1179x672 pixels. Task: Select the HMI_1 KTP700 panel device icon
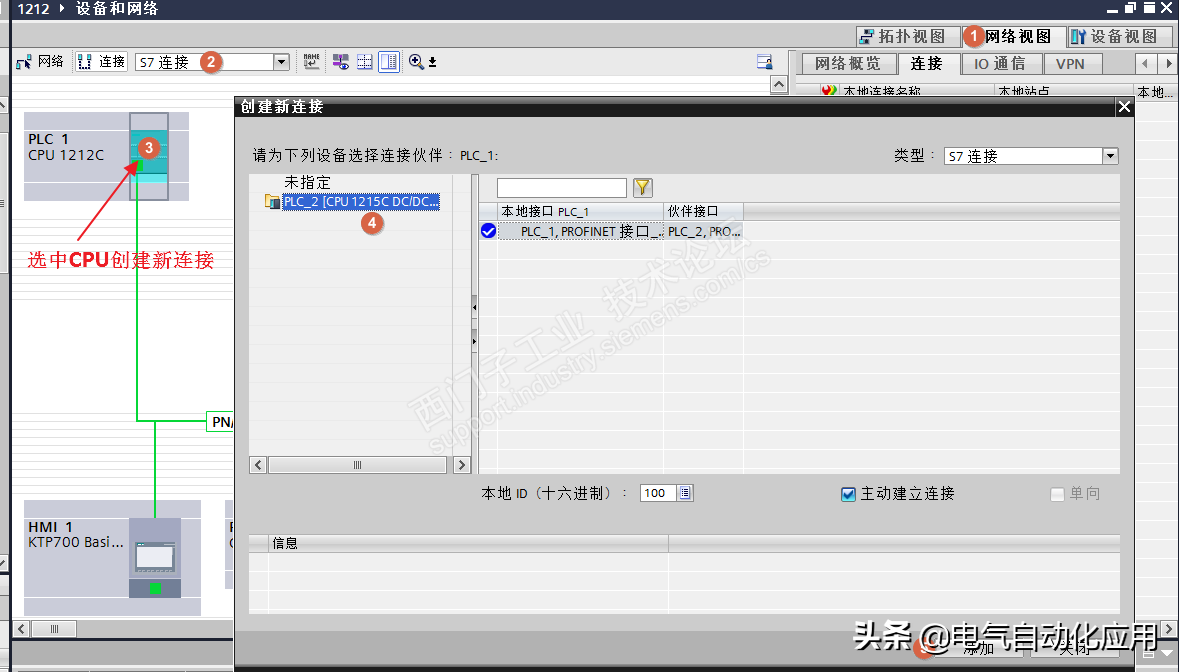pyautogui.click(x=155, y=557)
